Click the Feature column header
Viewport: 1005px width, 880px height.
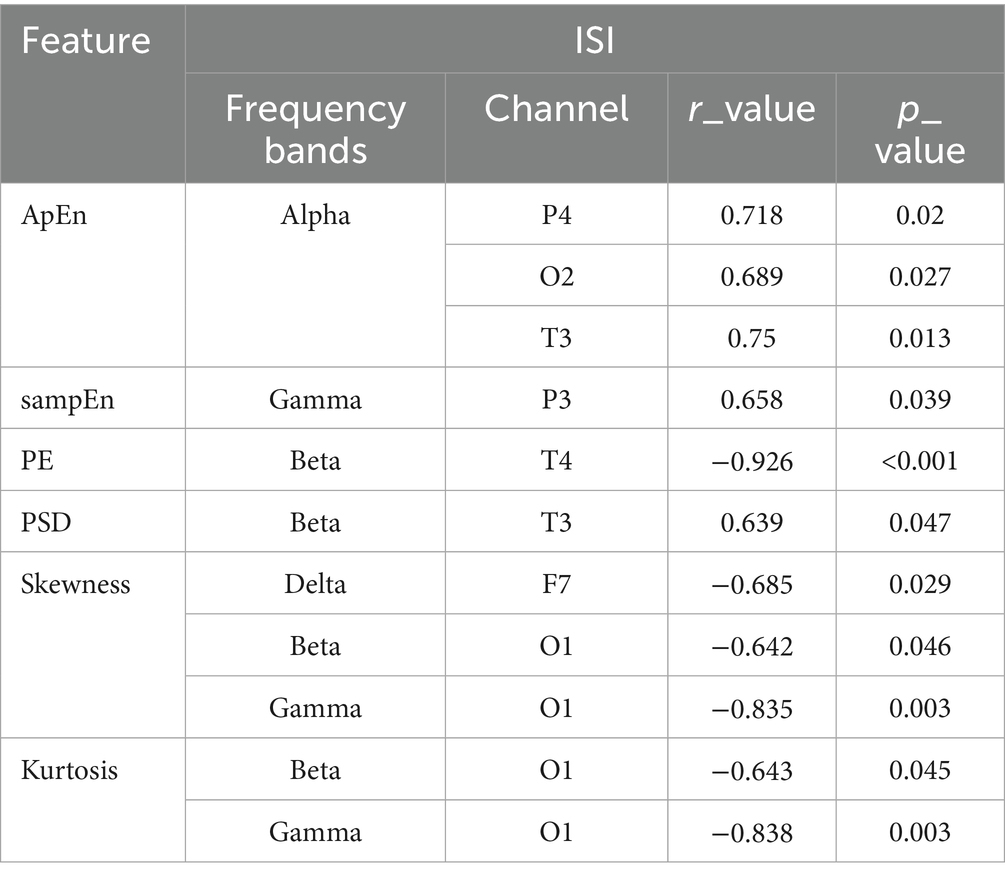pos(86,40)
